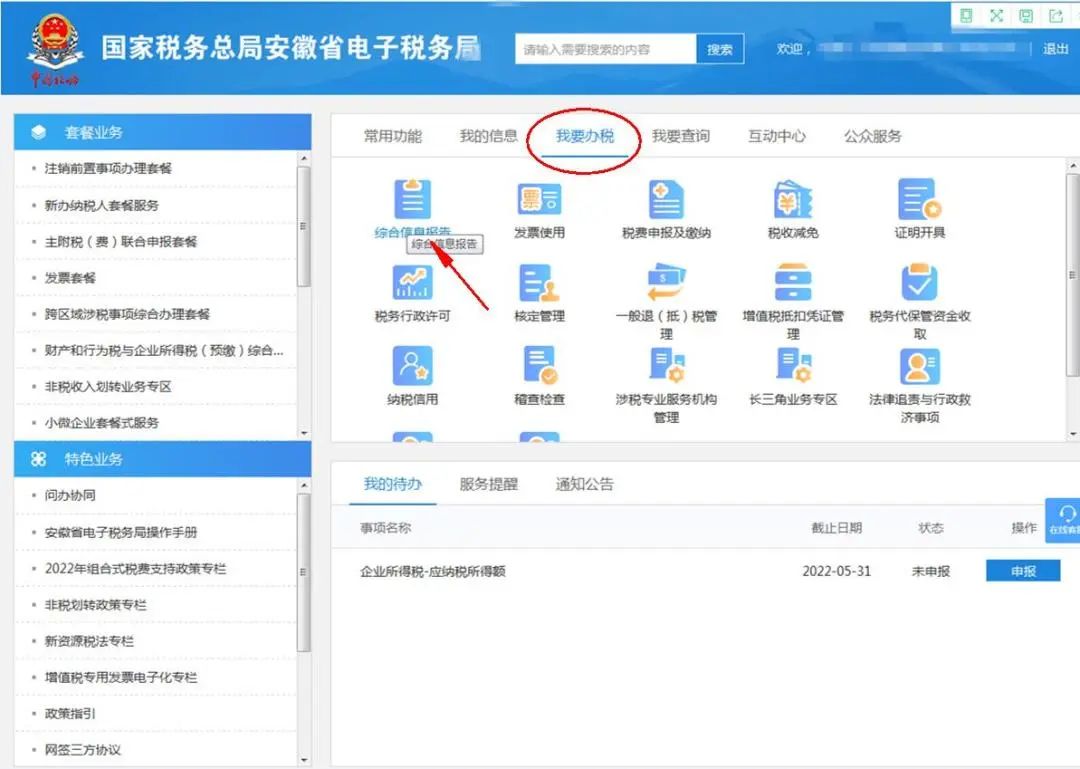Click the tax icon grid scrollbar up arrow
The width and height of the screenshot is (1080, 769).
(1072, 166)
